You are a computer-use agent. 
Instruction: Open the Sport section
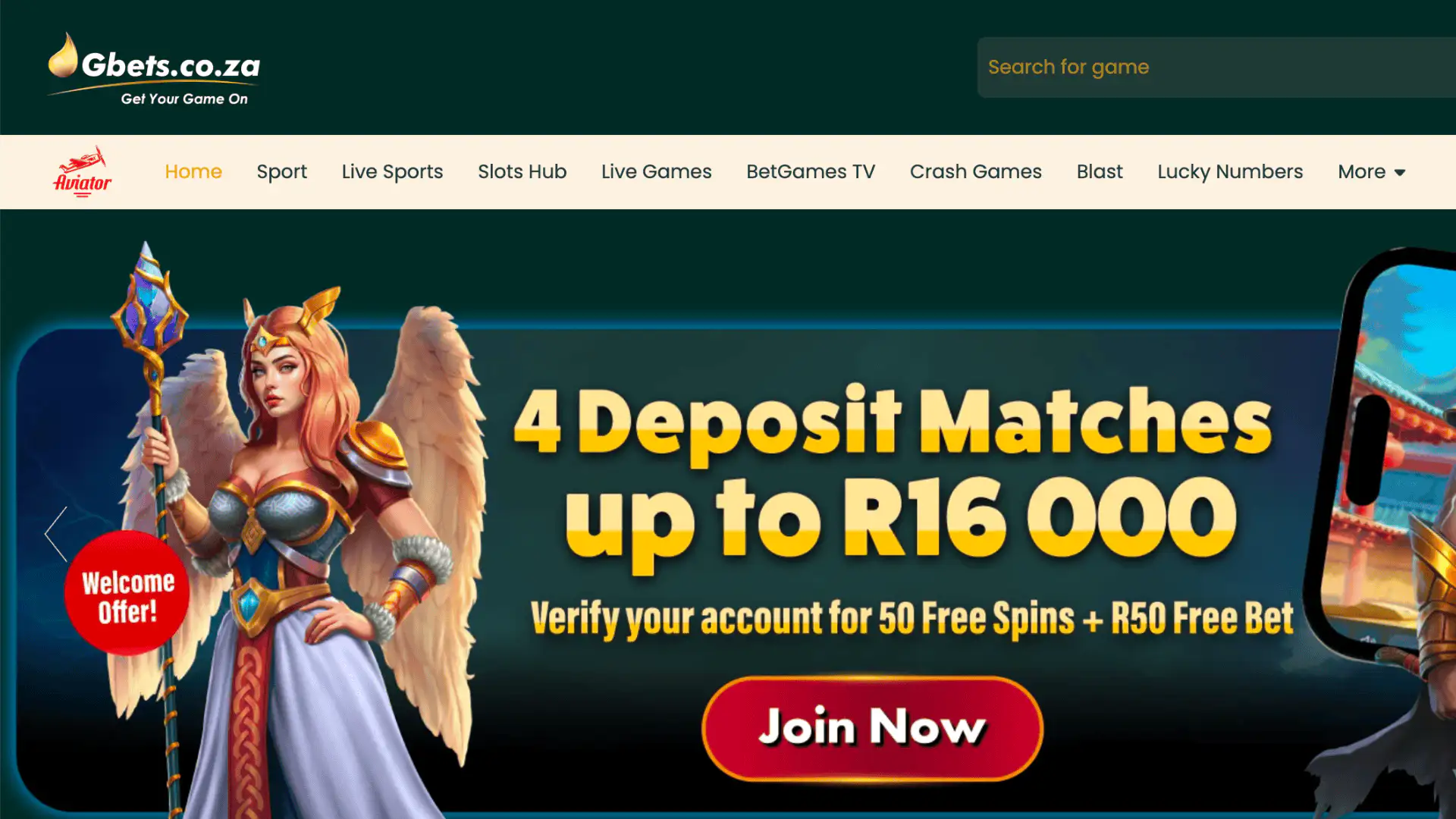tap(281, 172)
